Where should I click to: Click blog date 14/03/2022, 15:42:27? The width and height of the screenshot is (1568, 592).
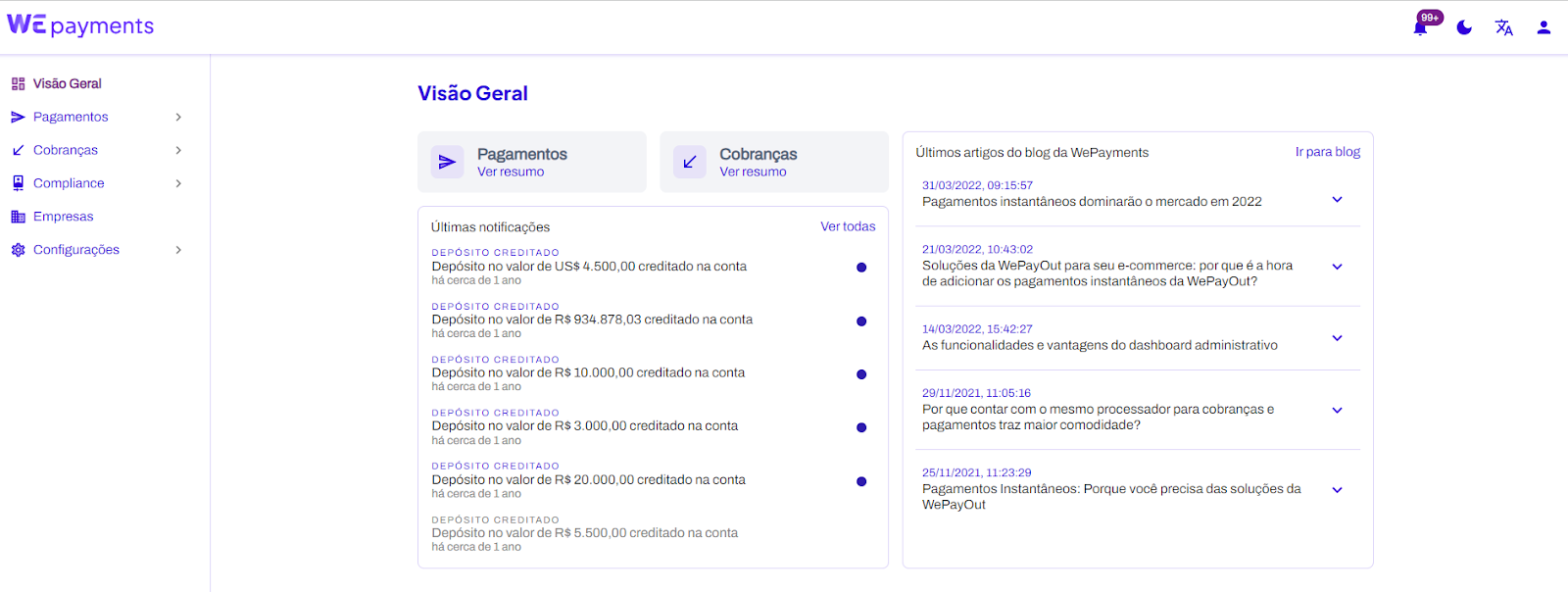pos(977,329)
